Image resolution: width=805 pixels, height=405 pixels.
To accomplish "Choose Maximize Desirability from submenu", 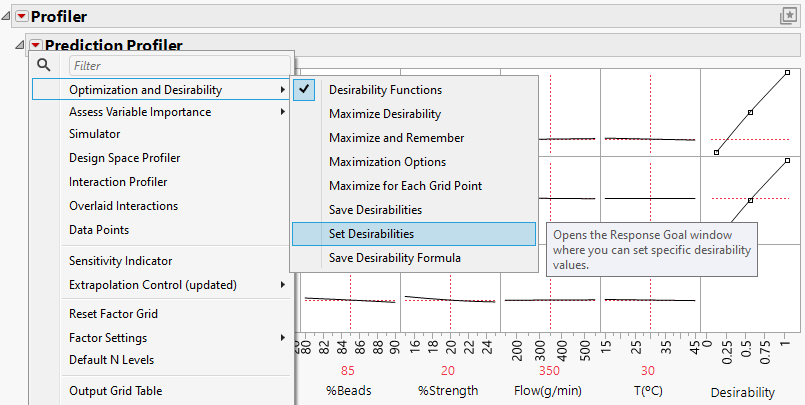I will [x=384, y=114].
